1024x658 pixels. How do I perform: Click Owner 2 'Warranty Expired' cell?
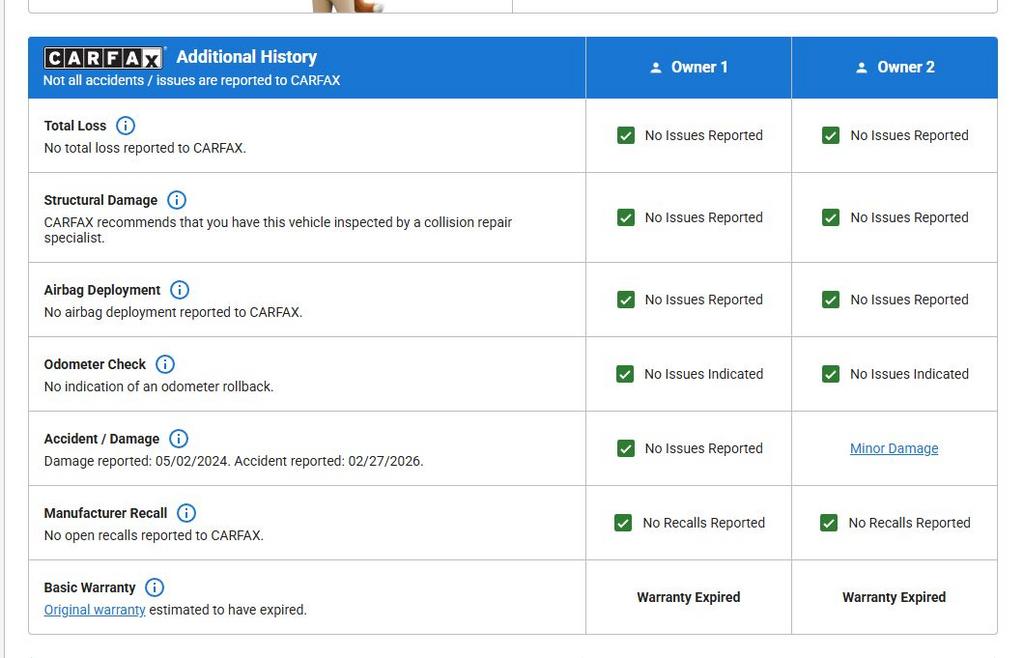coord(894,597)
